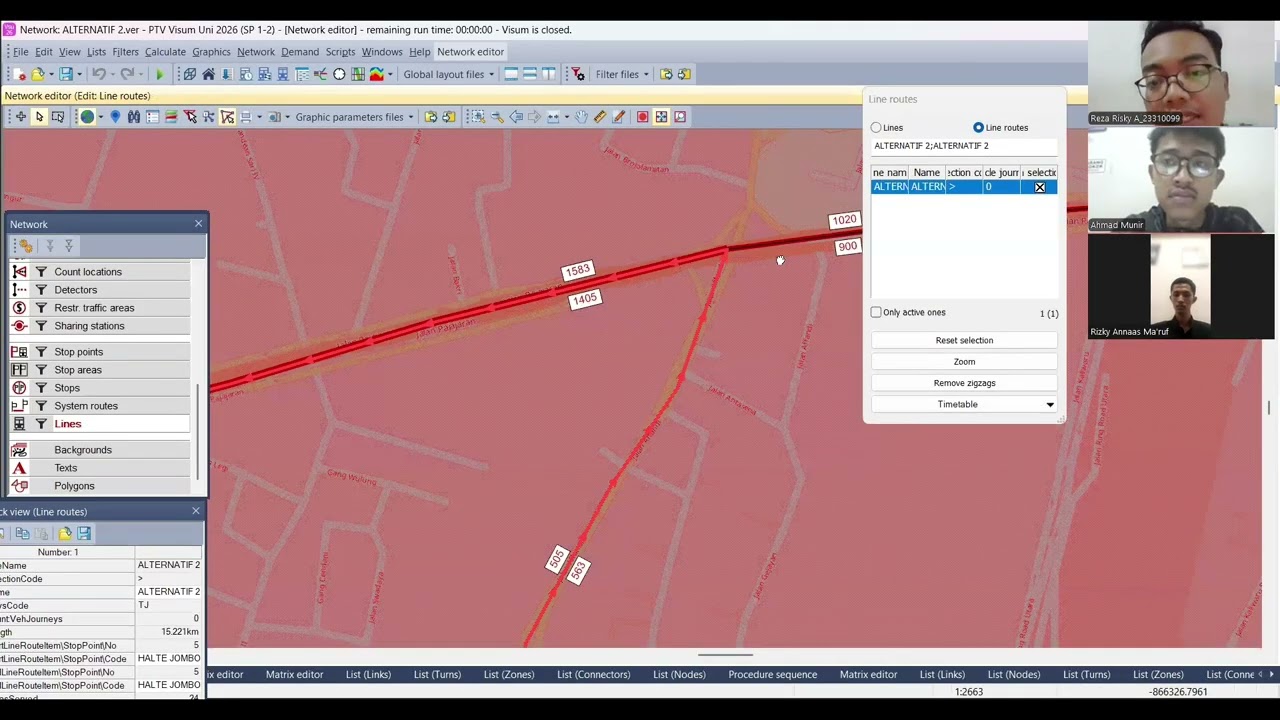
Task: Open the dropdown arrow beside color chart icon
Action: pos(390,74)
